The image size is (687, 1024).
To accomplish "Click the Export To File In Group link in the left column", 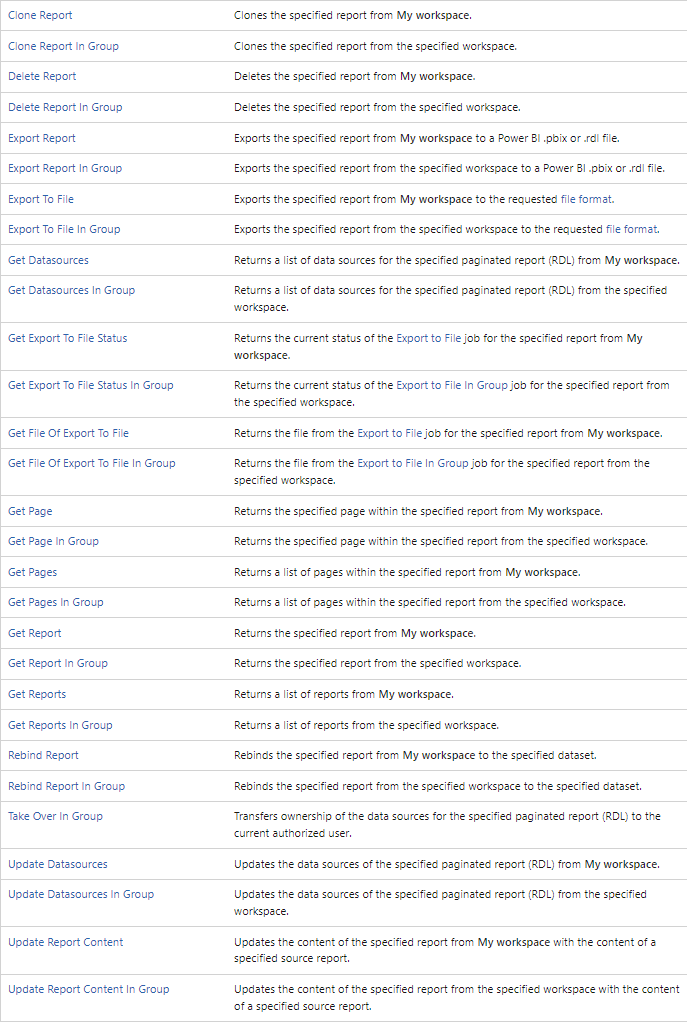I will tap(64, 229).
